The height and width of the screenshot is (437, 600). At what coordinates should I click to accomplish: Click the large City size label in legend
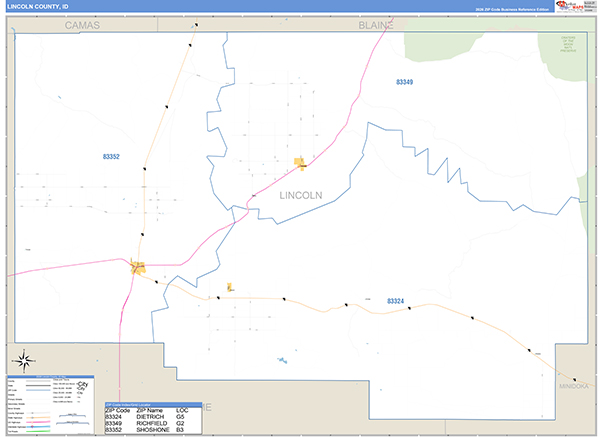click(x=83, y=384)
